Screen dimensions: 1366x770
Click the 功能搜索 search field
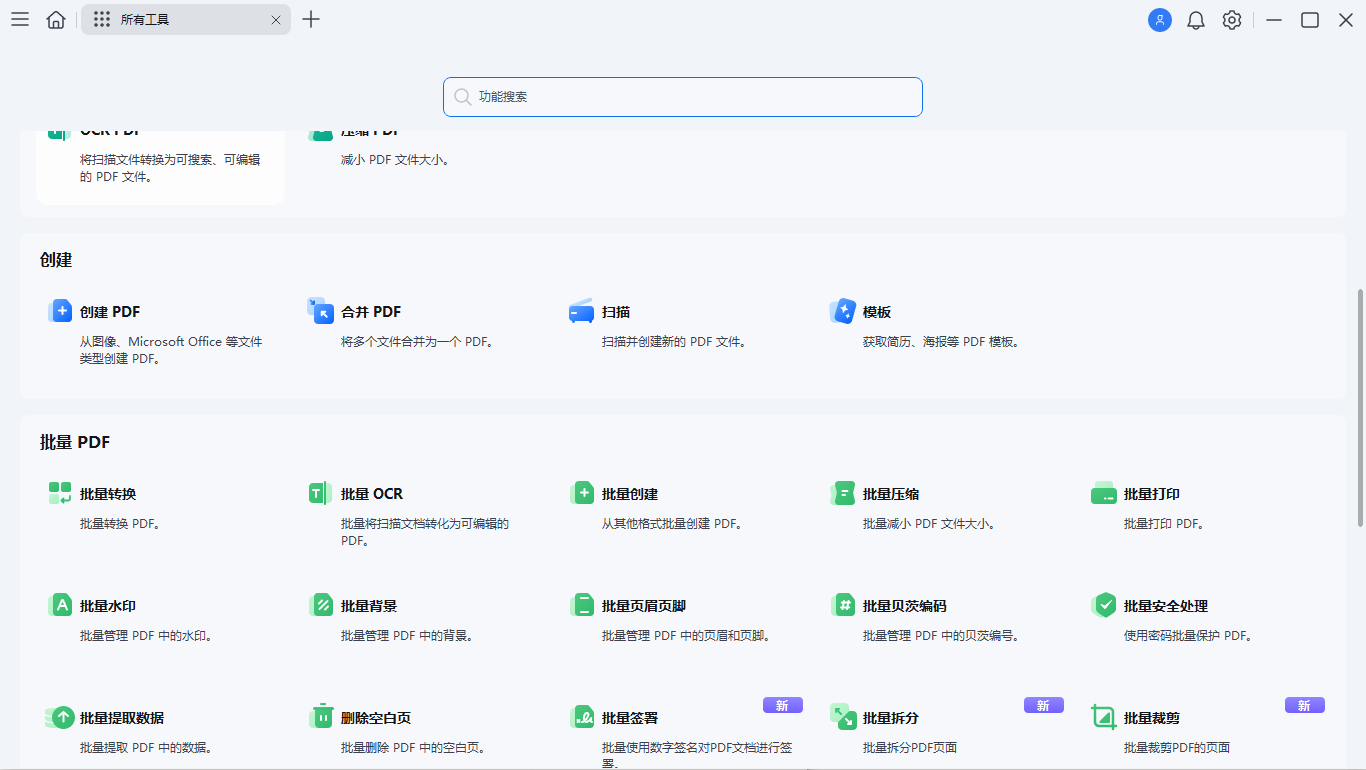pos(683,97)
